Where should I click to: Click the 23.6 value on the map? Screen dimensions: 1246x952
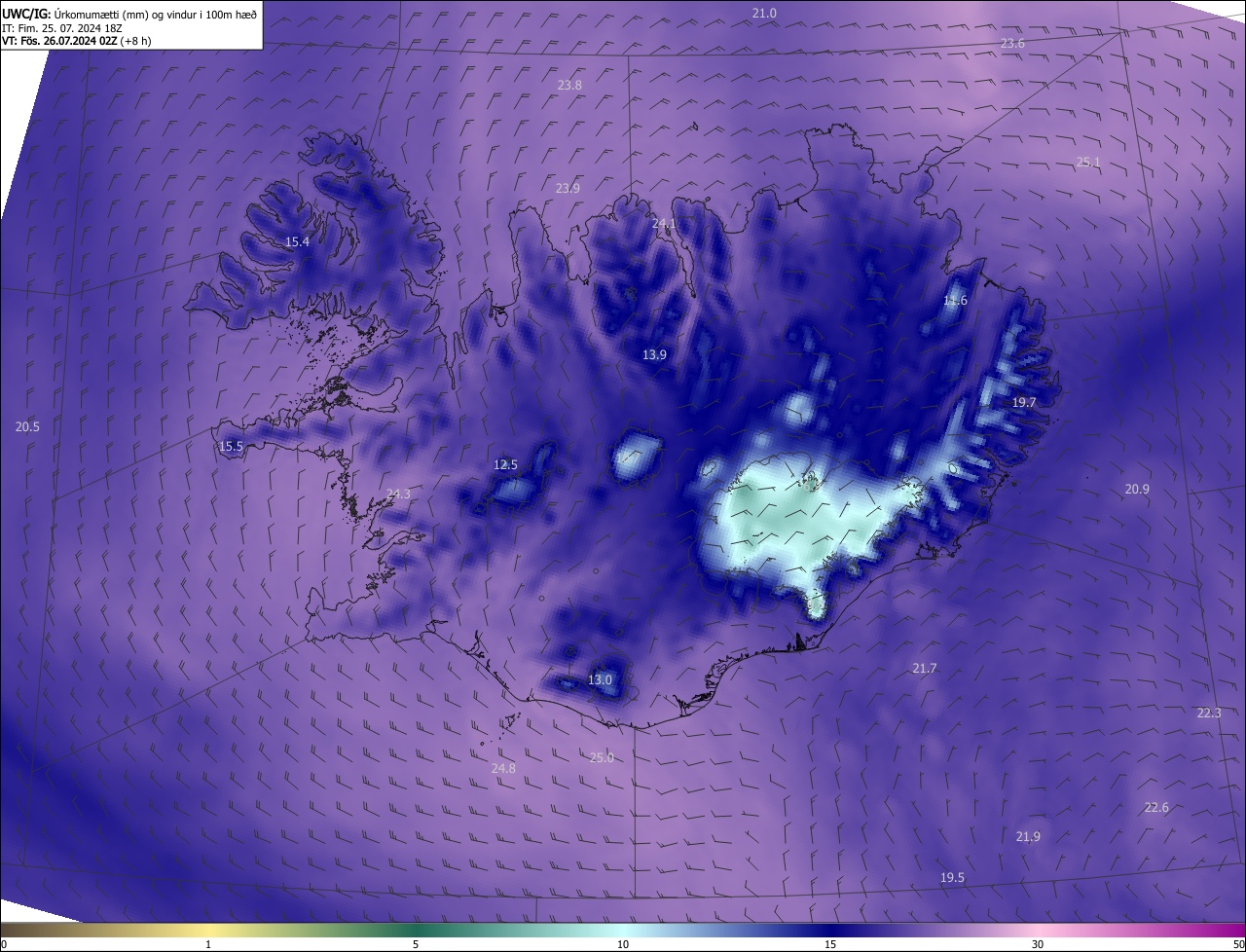[1012, 44]
